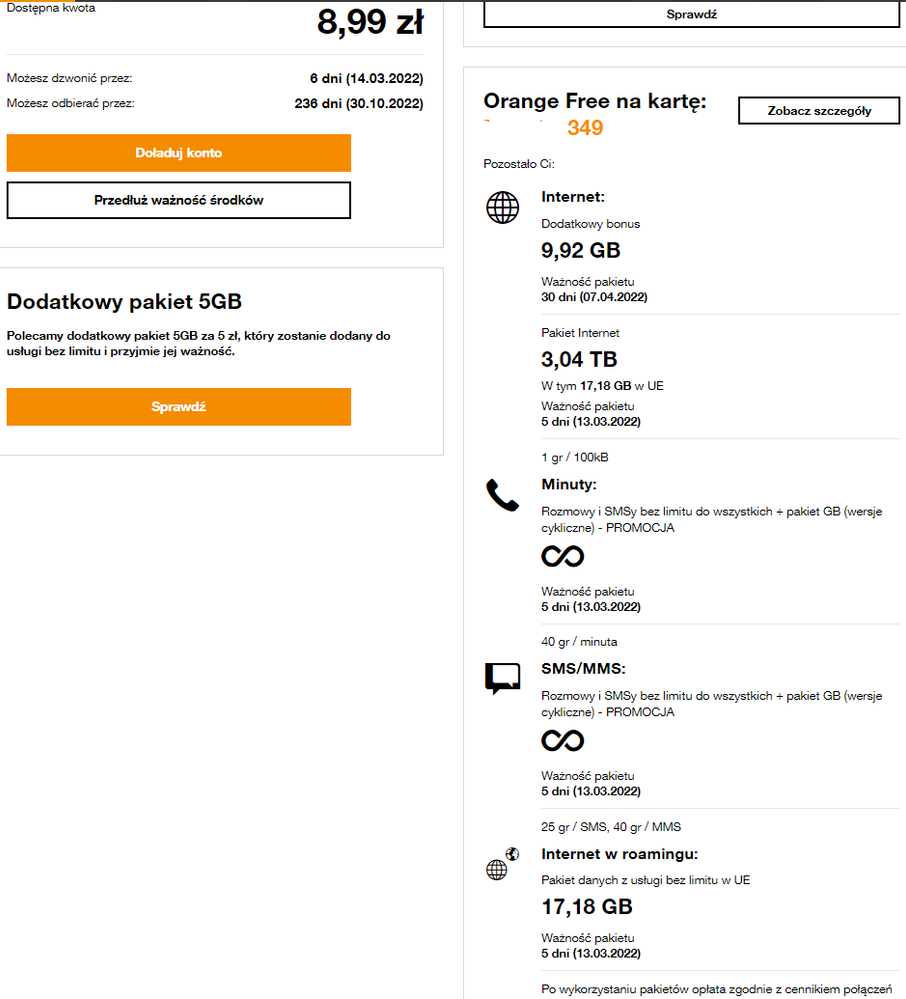Click the 3,04 TB Pakiet Internet value

coord(579,359)
